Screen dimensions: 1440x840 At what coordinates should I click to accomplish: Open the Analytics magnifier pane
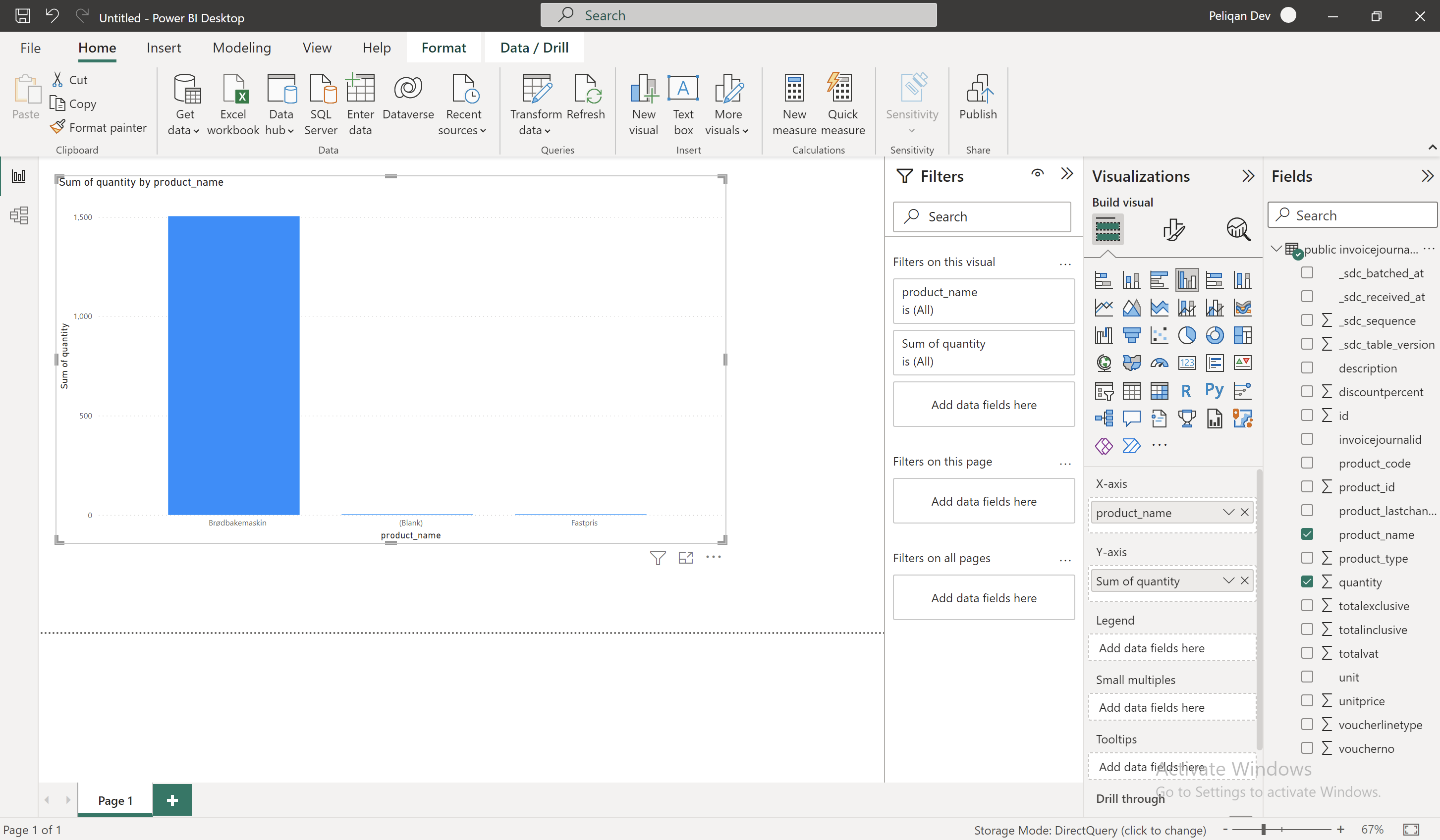click(x=1238, y=229)
